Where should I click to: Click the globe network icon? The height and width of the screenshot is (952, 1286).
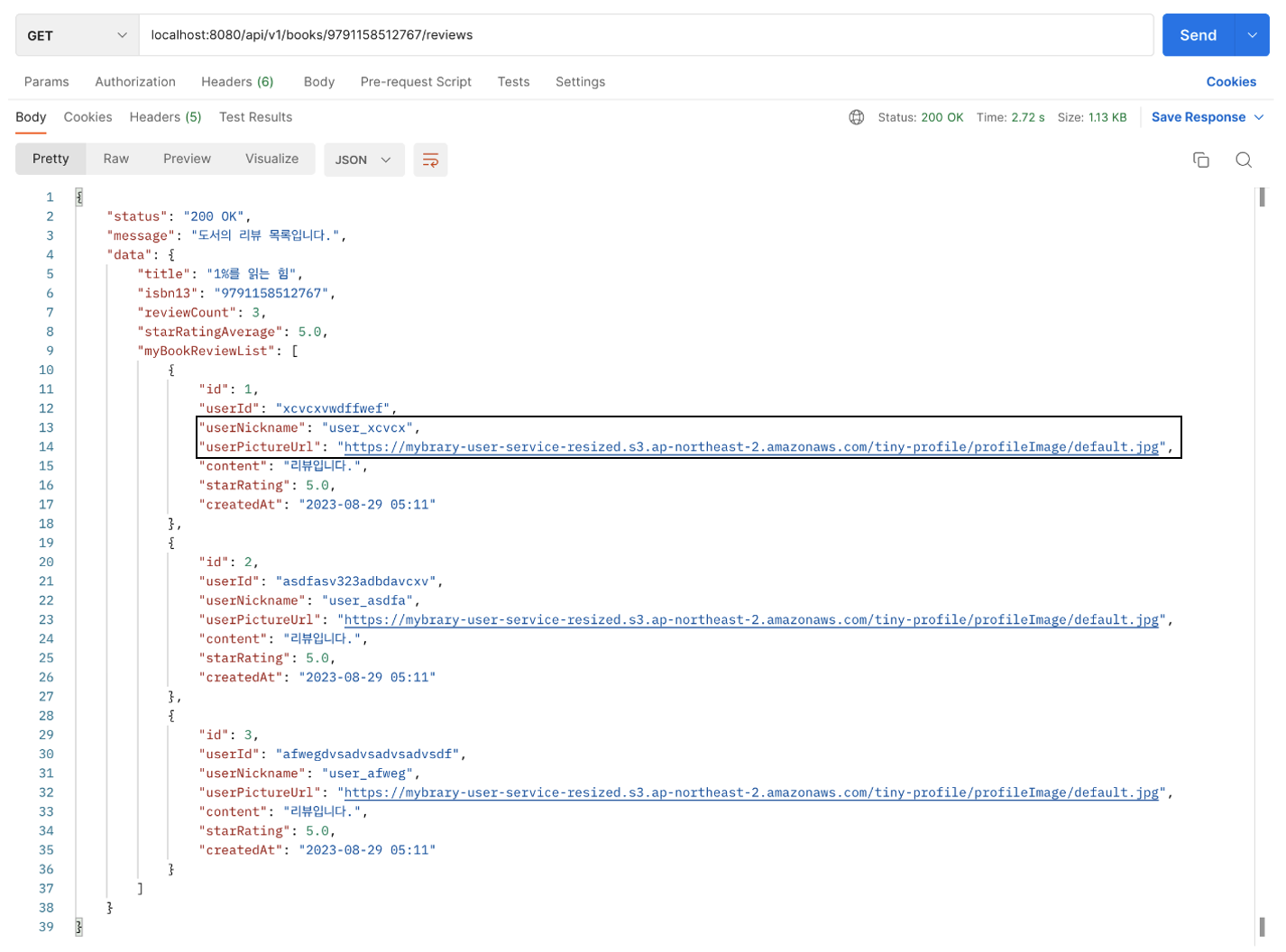[856, 117]
